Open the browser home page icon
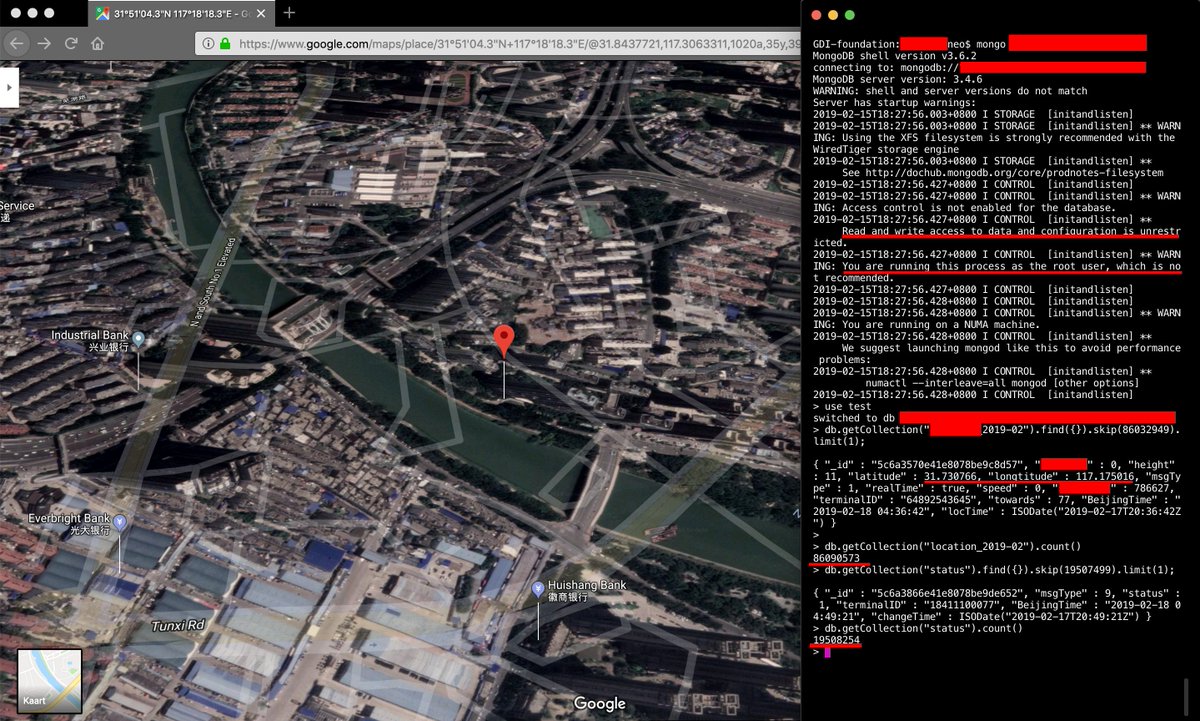This screenshot has height=721, width=1200. [98, 43]
